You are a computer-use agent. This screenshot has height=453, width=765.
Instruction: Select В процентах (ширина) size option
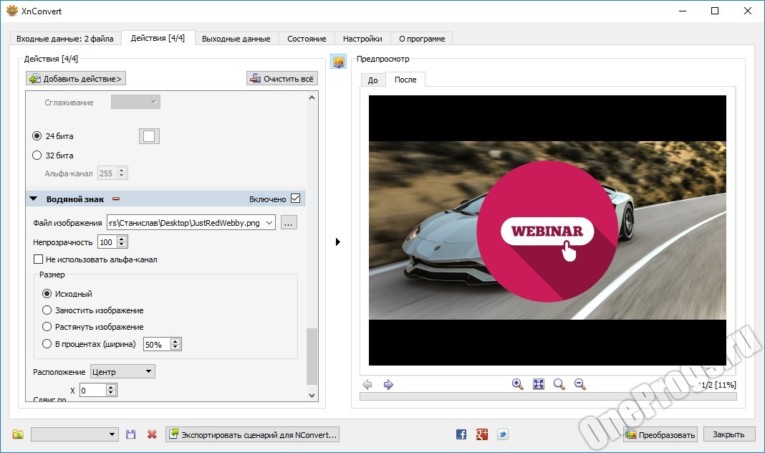pyautogui.click(x=47, y=344)
